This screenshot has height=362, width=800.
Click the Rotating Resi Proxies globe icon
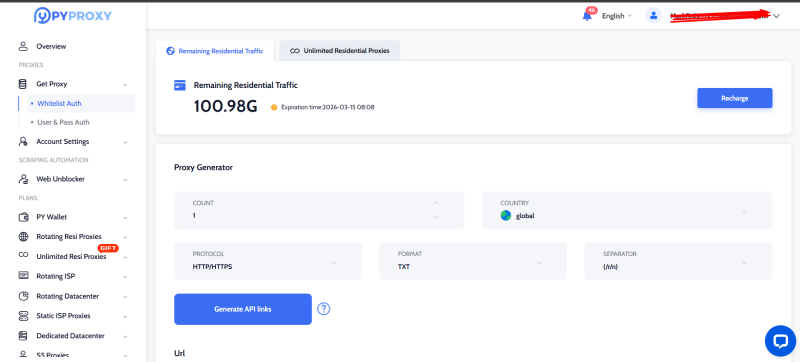(x=23, y=237)
